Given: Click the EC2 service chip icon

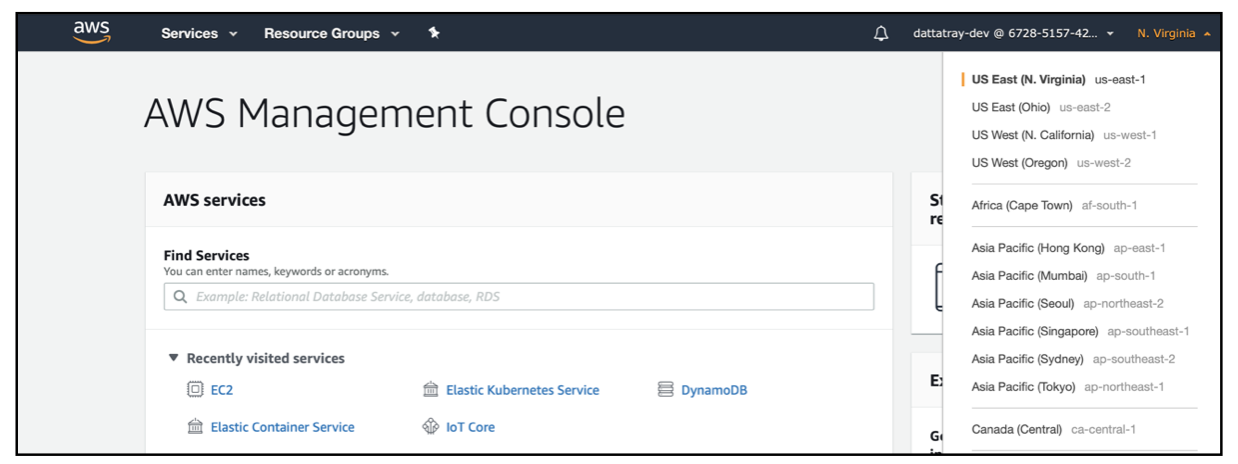Looking at the screenshot, I should (195, 390).
